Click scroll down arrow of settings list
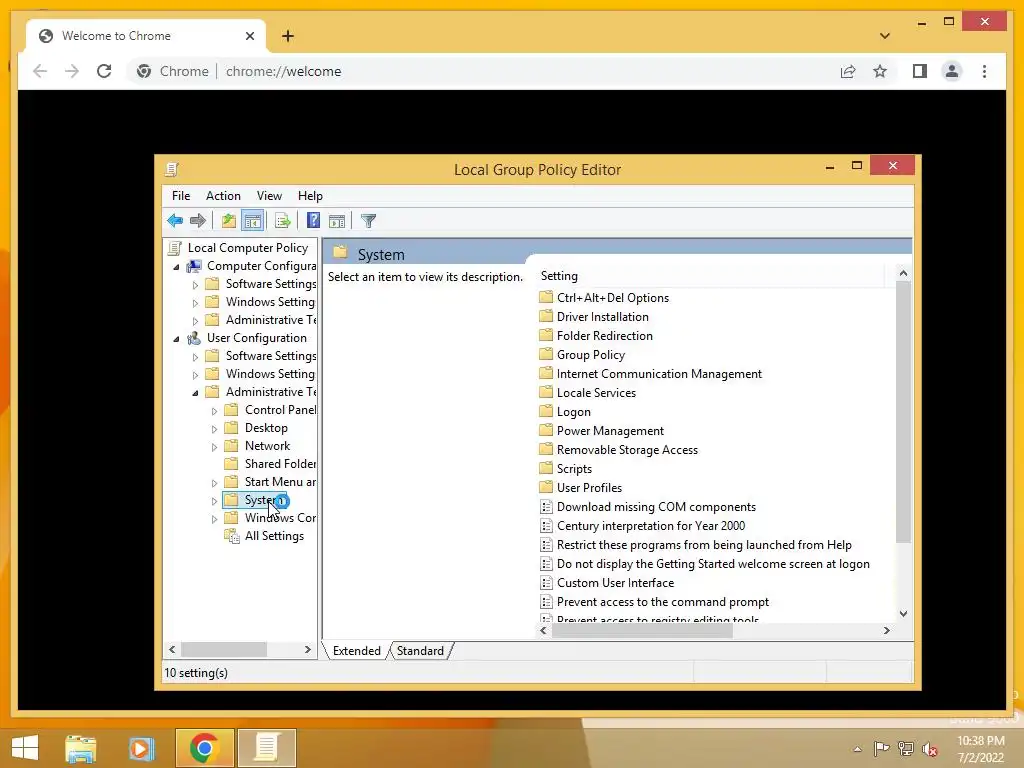Viewport: 1024px width, 768px height. click(903, 613)
